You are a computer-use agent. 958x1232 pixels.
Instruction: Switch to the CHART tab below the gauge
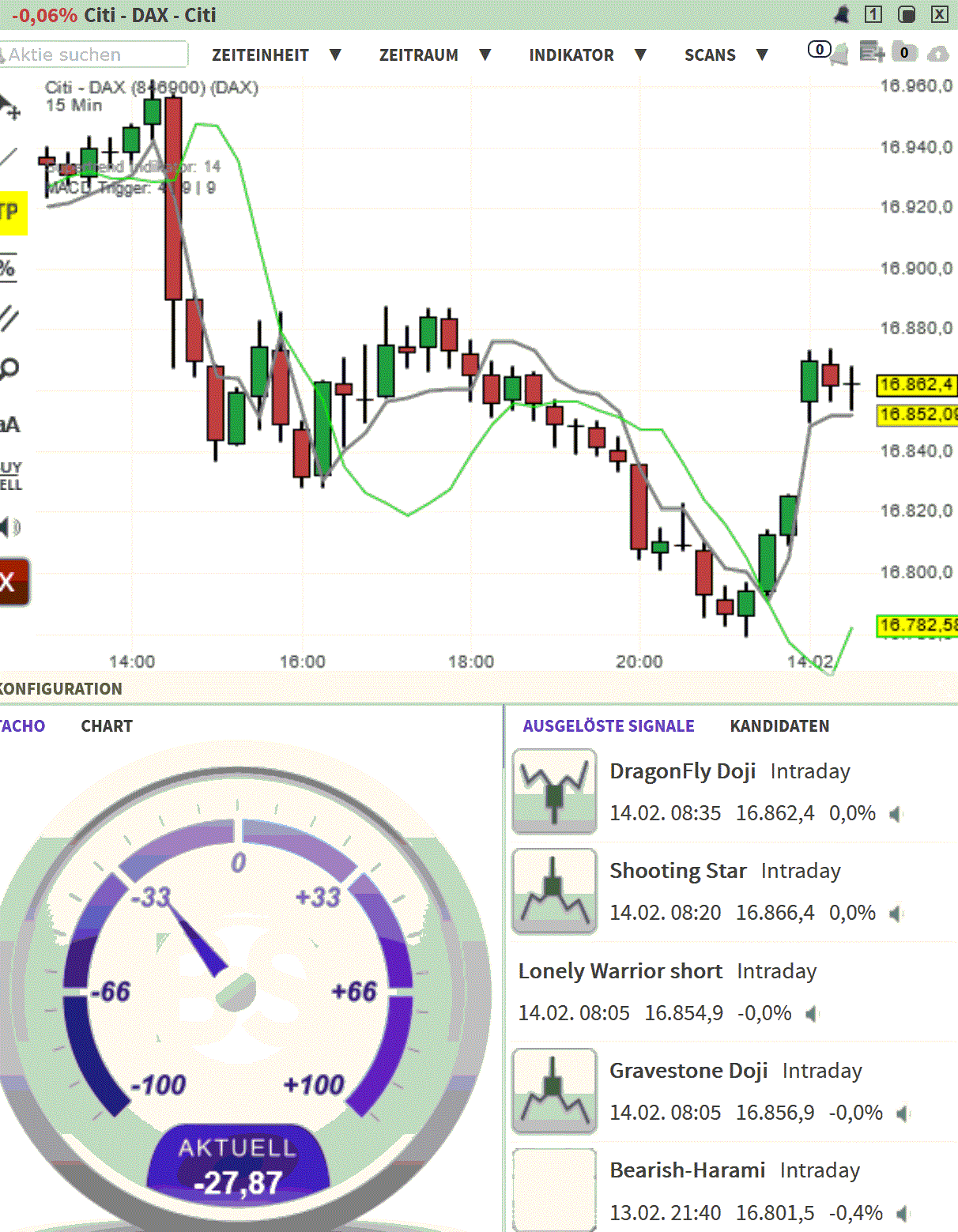click(107, 725)
